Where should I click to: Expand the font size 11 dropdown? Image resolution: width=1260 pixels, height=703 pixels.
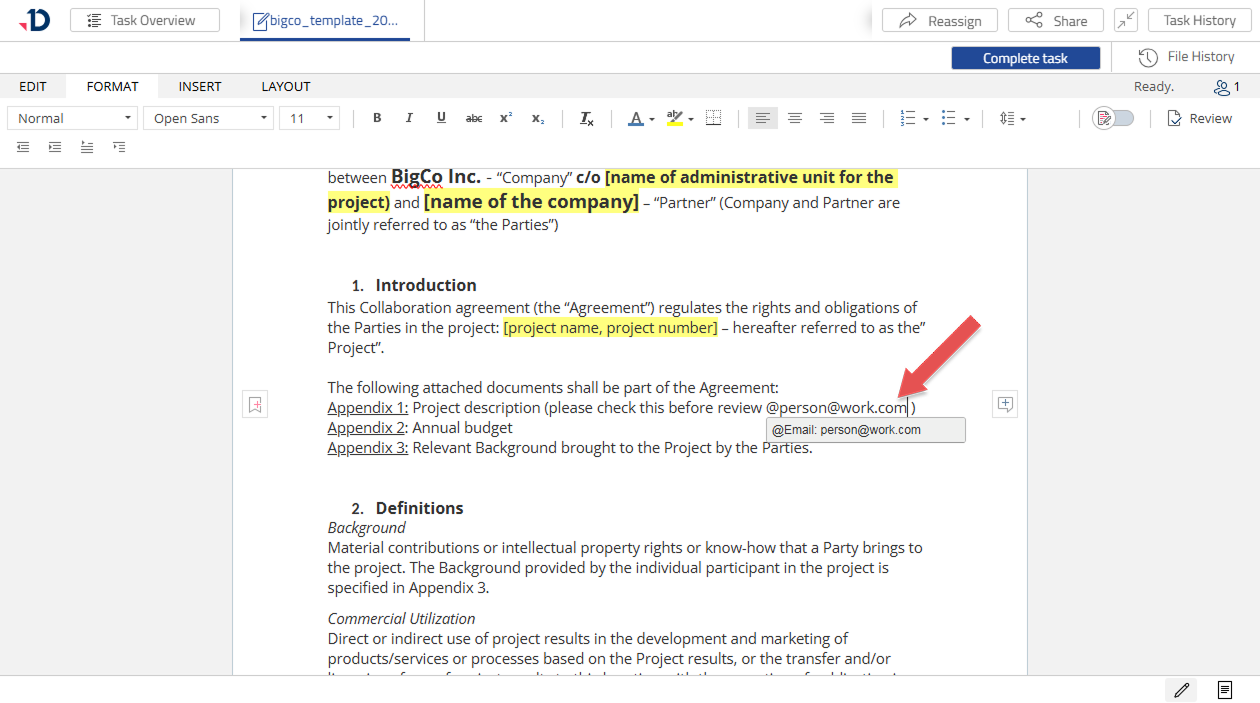point(310,118)
